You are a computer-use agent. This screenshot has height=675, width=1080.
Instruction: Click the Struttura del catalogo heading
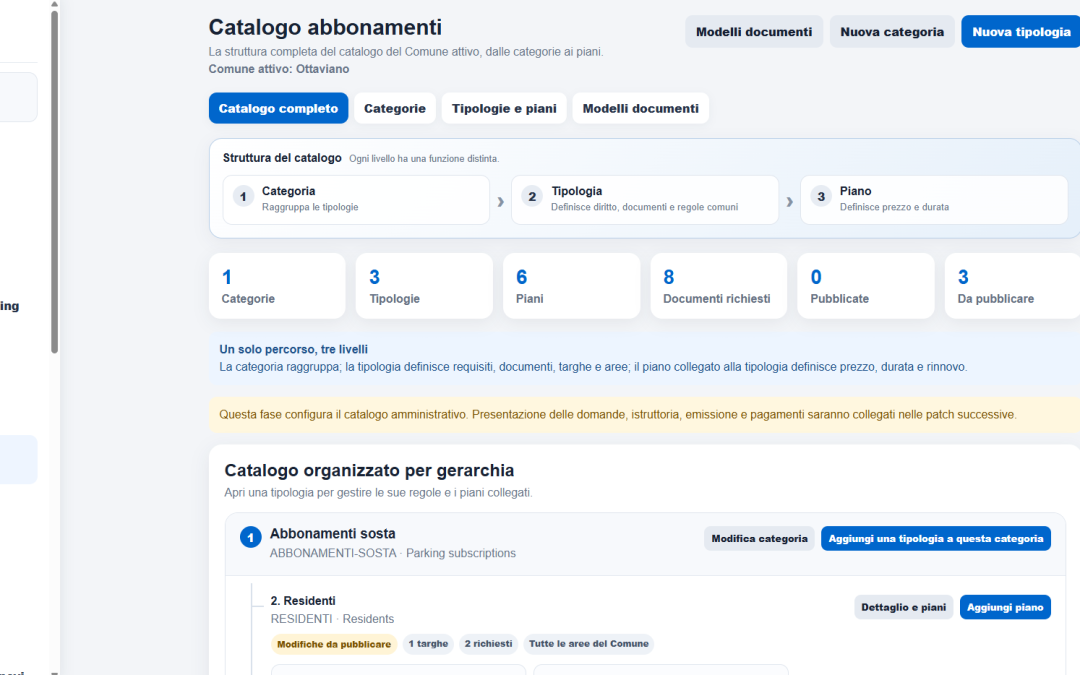[282, 158]
